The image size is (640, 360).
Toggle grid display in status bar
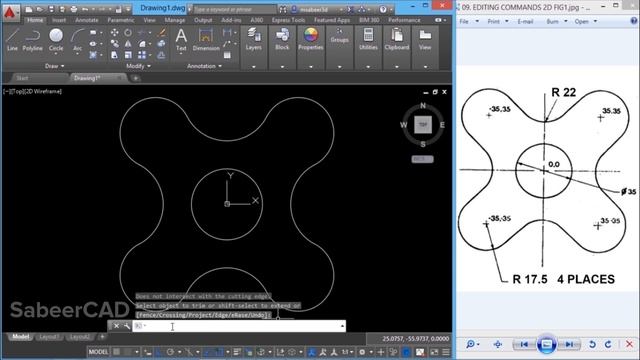pos(116,352)
